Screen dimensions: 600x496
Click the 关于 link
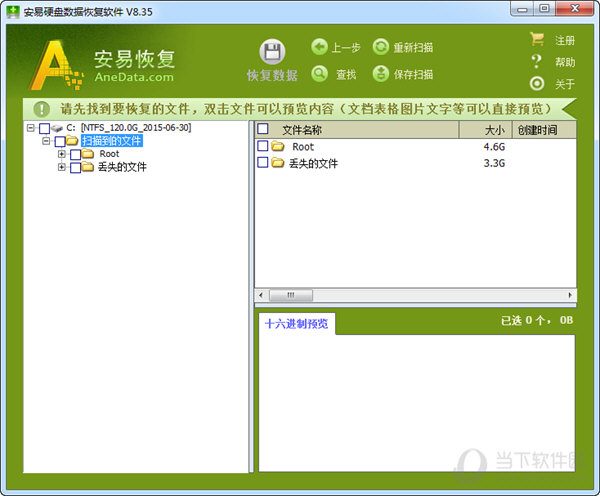point(565,84)
